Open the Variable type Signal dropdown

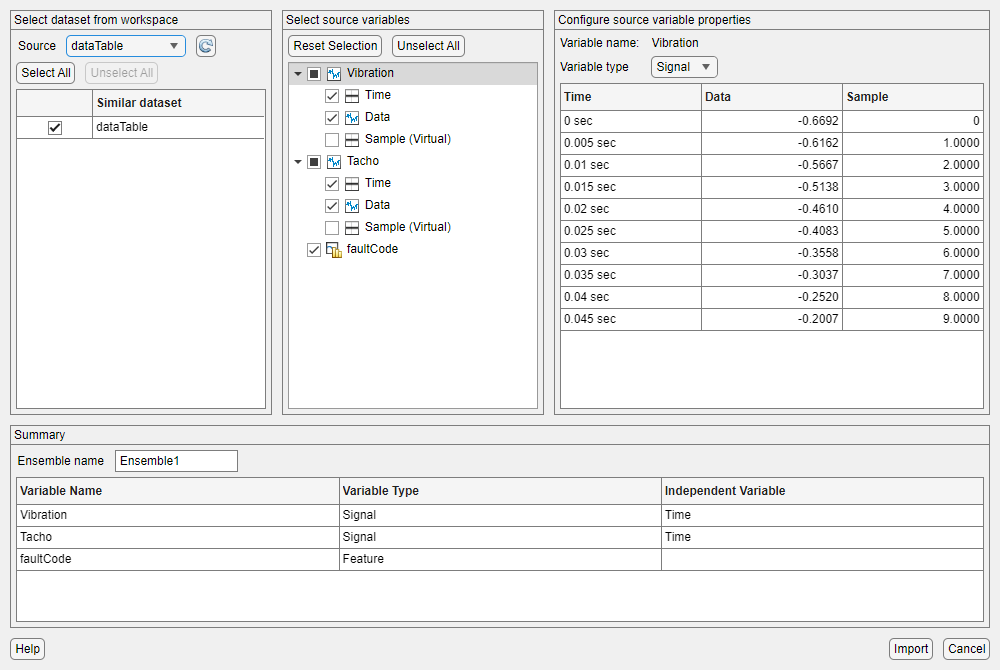[x=684, y=67]
